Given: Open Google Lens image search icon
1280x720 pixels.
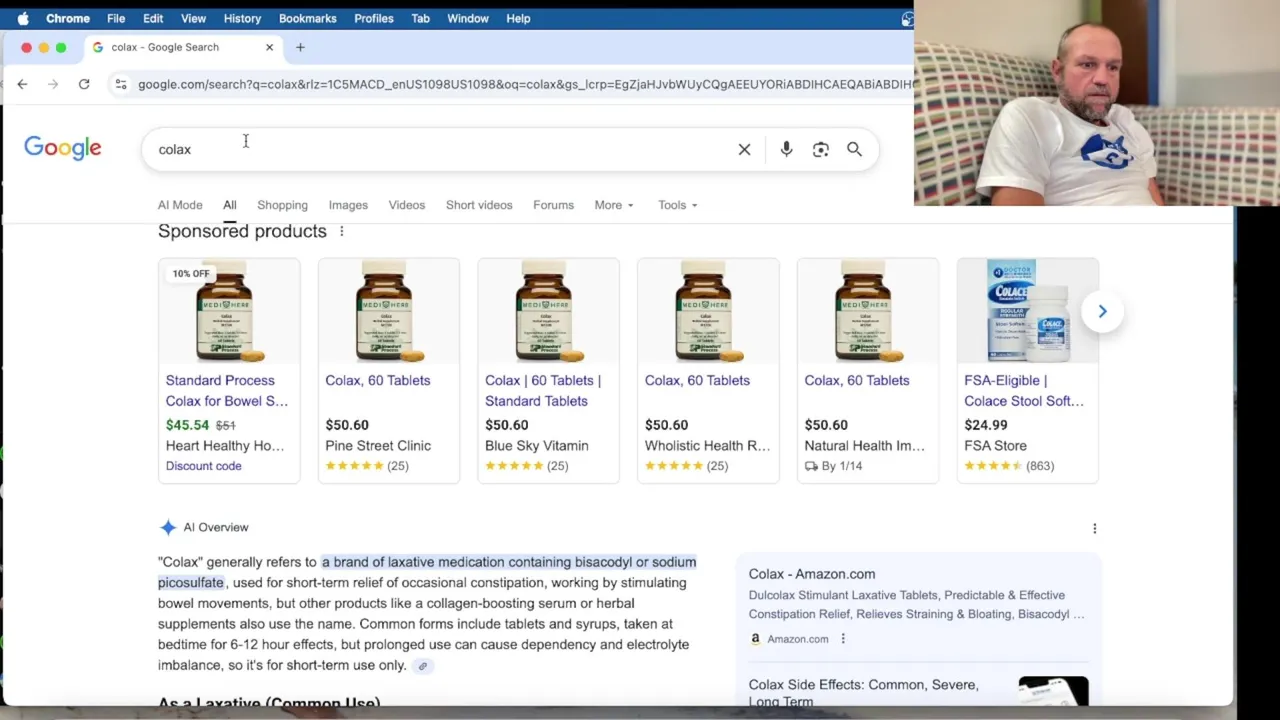Looking at the screenshot, I should [820, 149].
